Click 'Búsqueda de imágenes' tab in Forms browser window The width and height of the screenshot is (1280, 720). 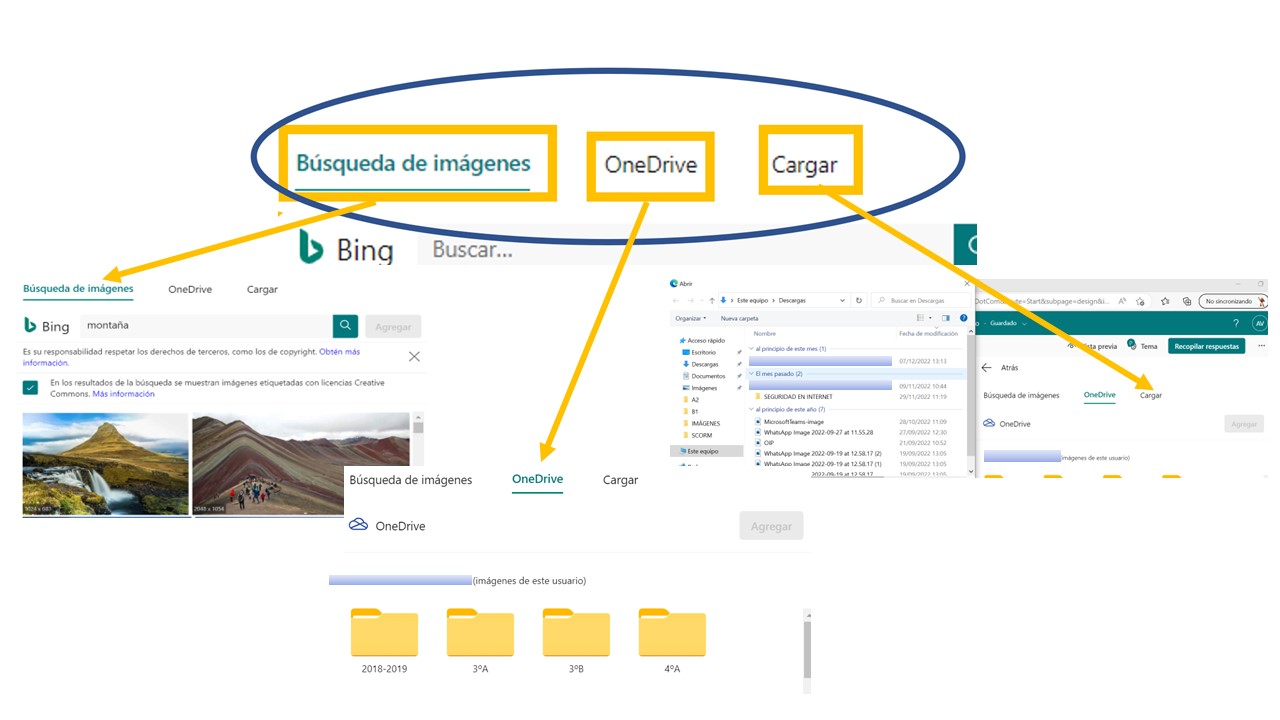[1021, 395]
